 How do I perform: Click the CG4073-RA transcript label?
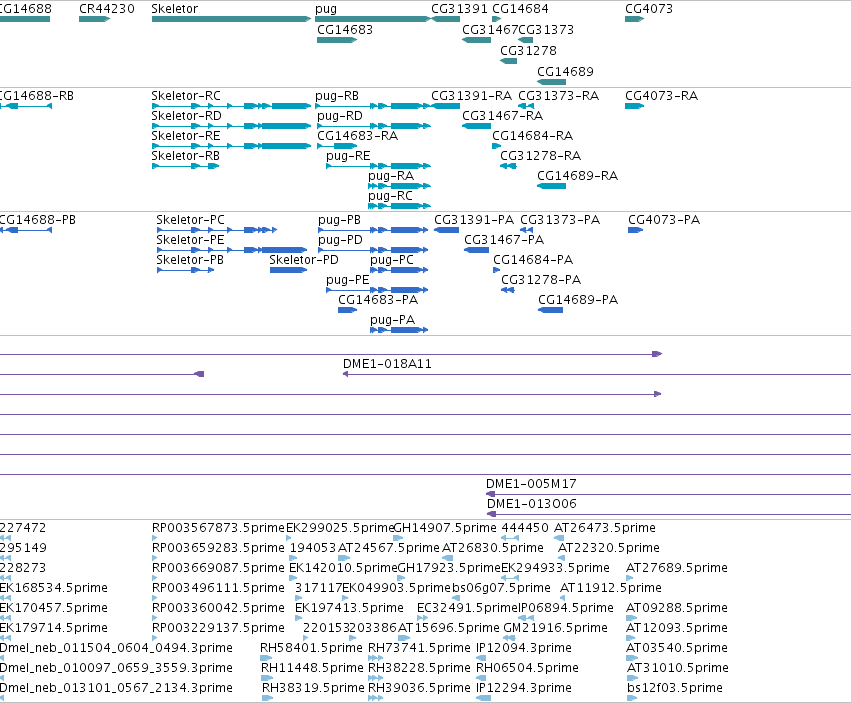pos(662,96)
